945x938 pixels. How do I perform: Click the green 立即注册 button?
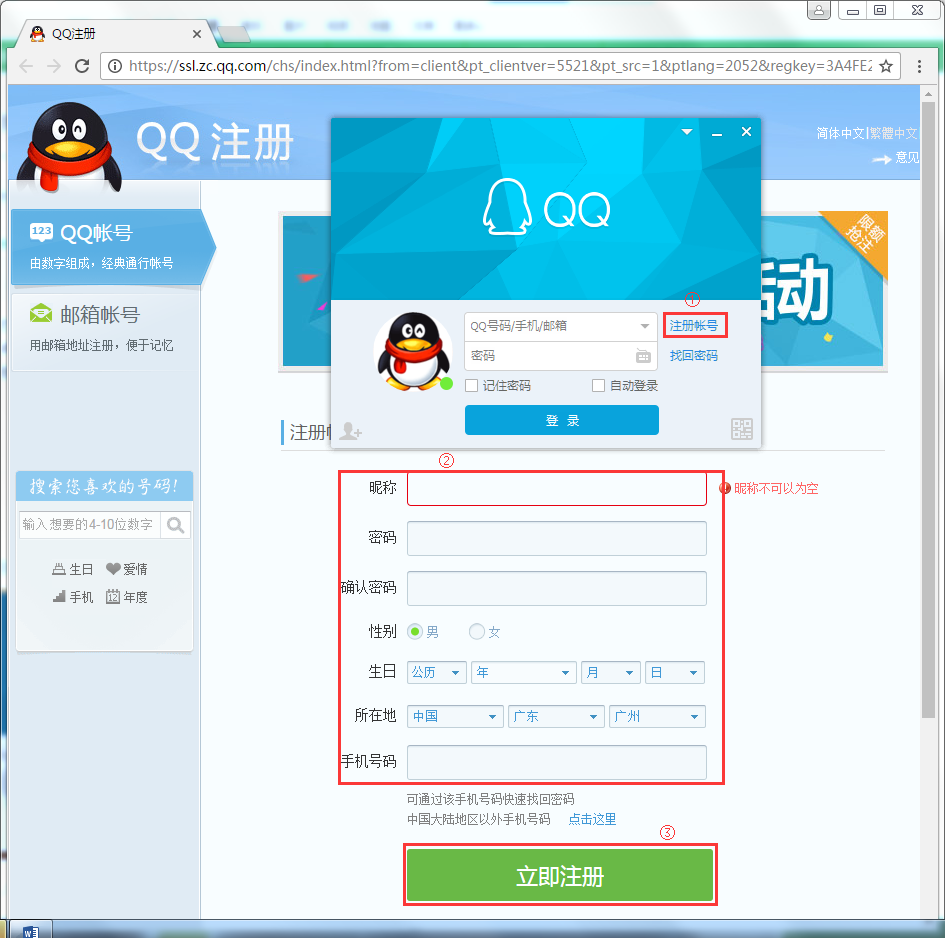[559, 877]
